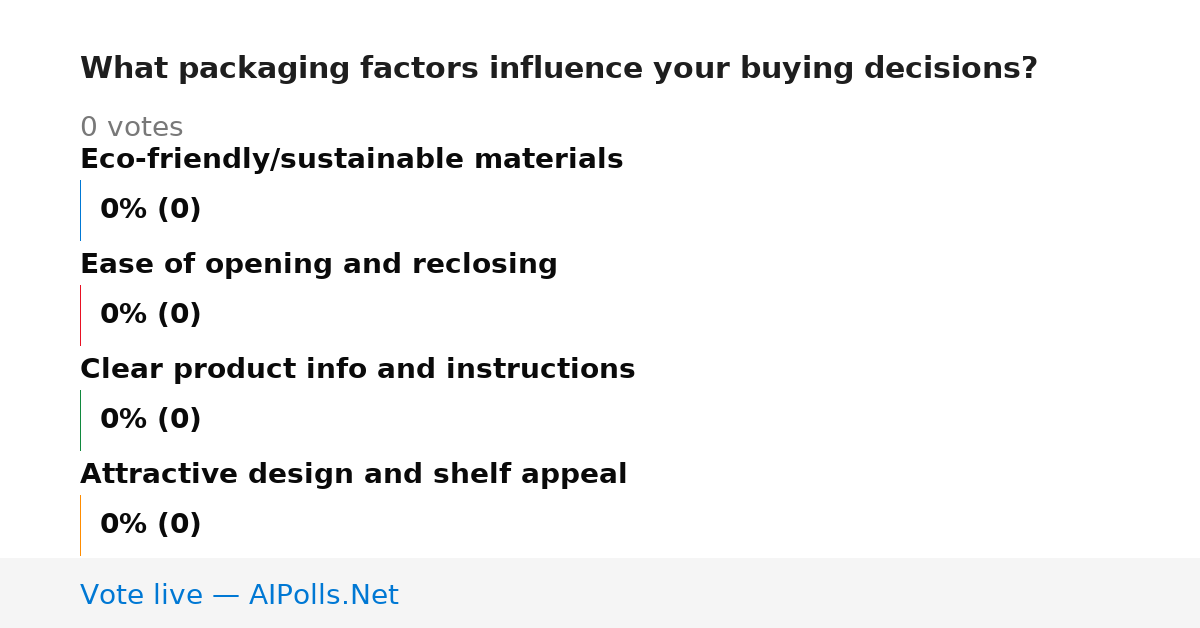This screenshot has height=628, width=1200.
Task: Click the blue bar for Eco-friendly materials
Action: click(80, 210)
